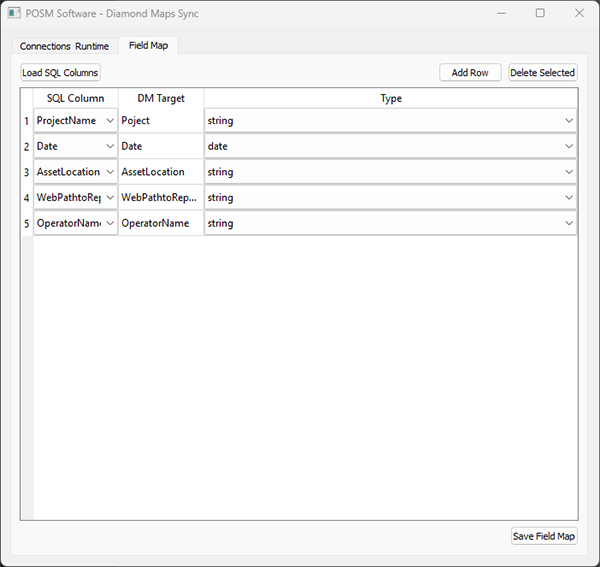Expand the Type dropdown in row 5
600x567 pixels.
(x=390, y=224)
